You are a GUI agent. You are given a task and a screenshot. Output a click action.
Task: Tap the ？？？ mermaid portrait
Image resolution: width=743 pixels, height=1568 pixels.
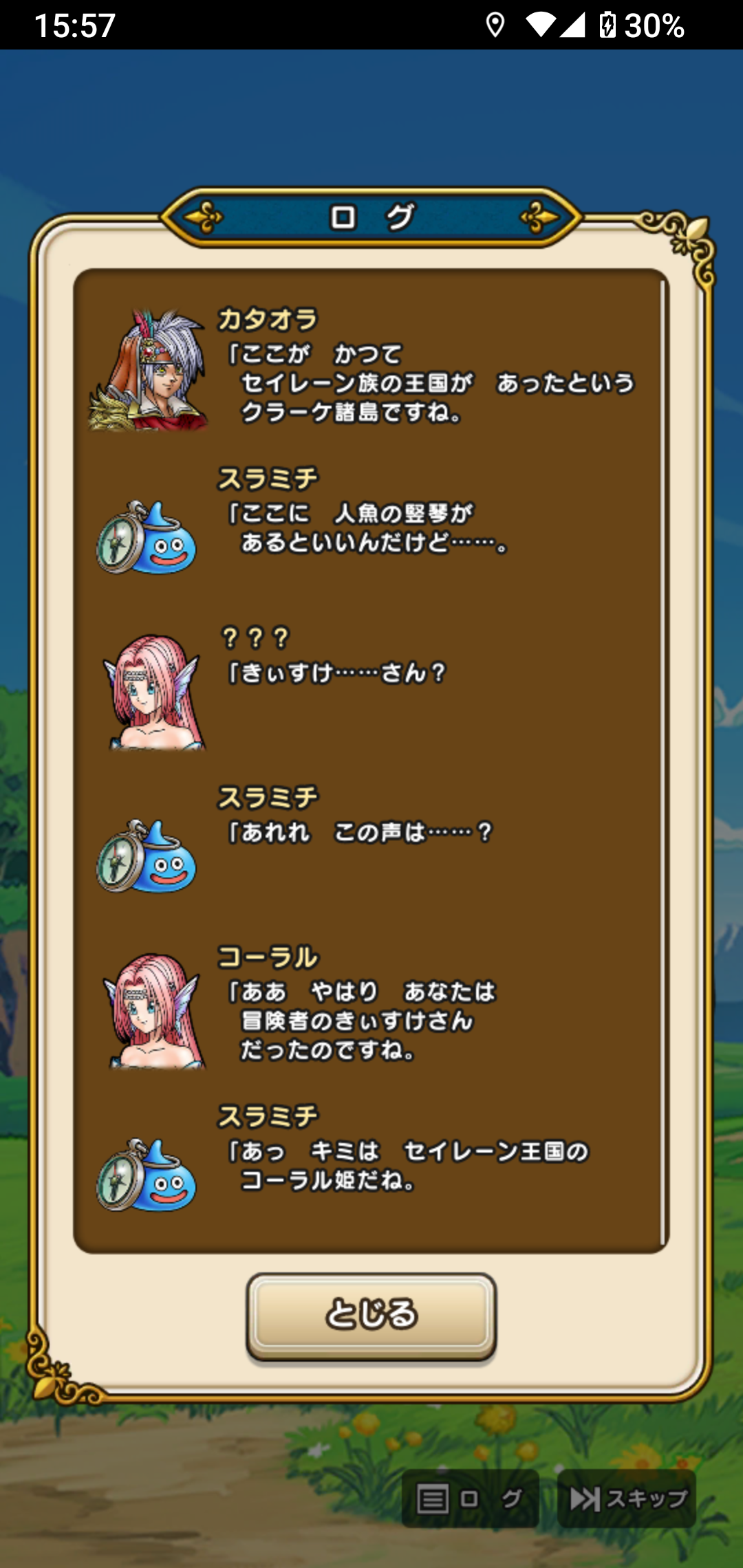point(154,692)
